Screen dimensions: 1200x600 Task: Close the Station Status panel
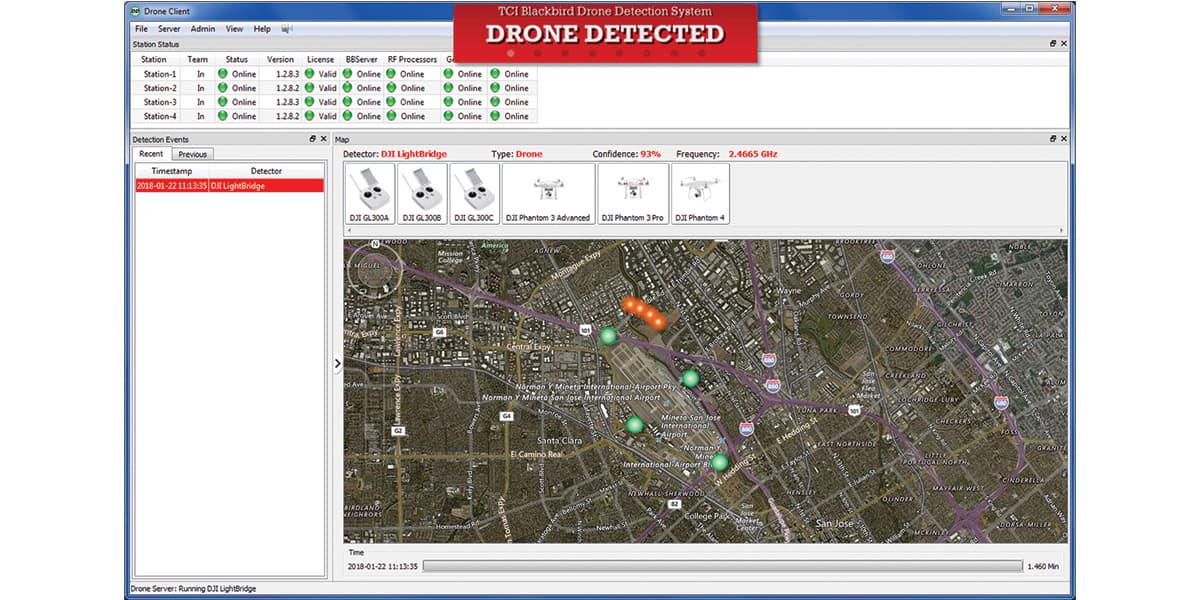click(1063, 44)
